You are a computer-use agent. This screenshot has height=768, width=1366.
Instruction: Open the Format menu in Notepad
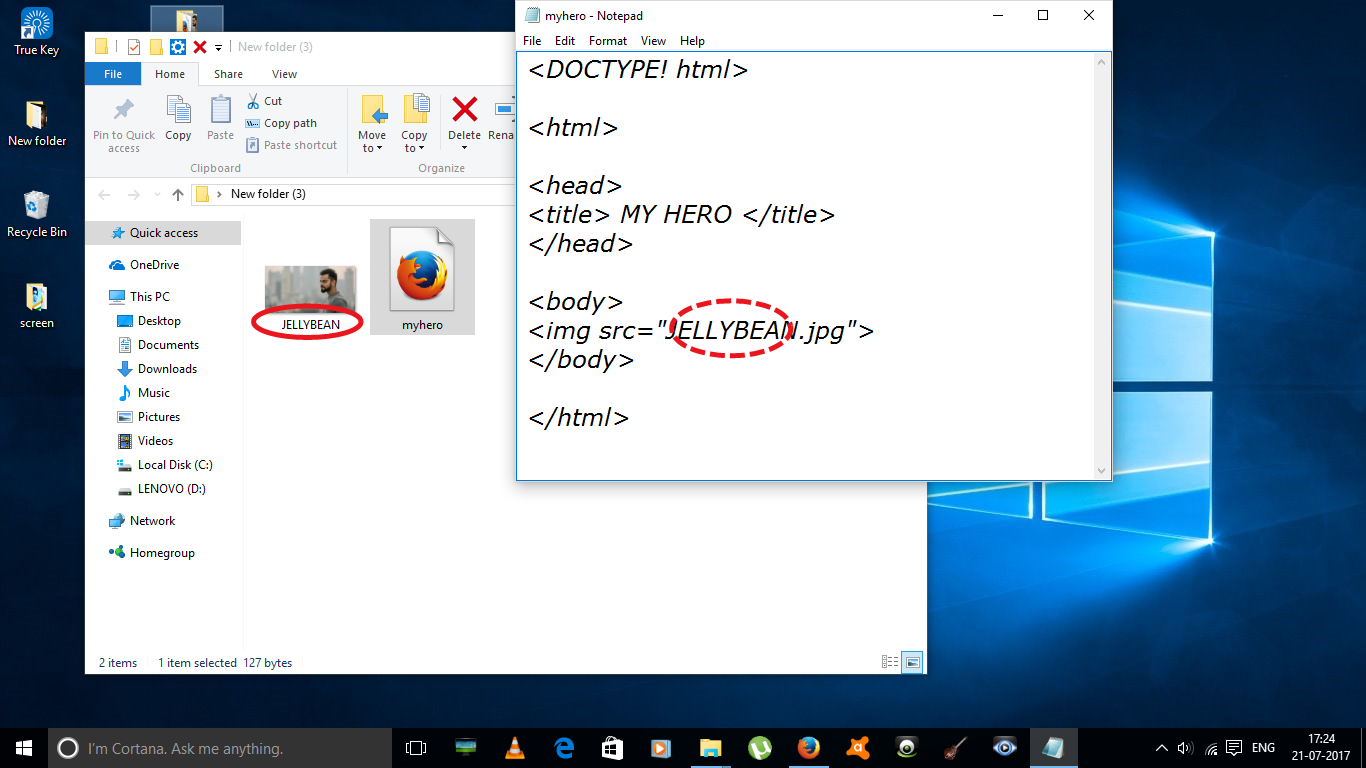click(608, 41)
